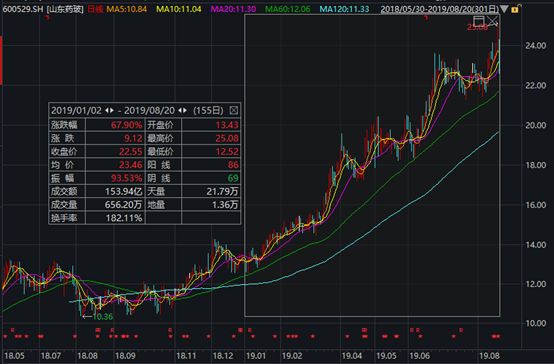Click the 20.00 price axis label
Screen dimensions: 554x364
tap(536, 125)
